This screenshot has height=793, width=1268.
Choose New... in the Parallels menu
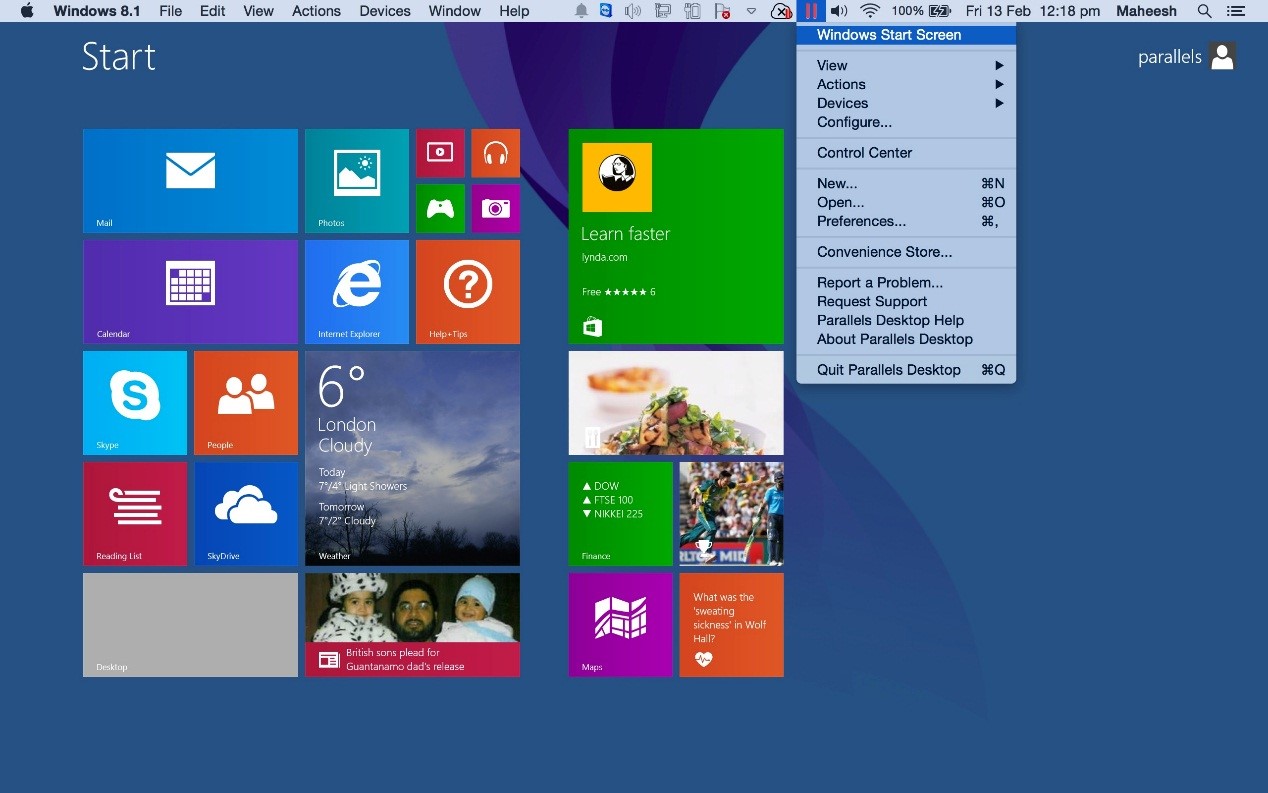click(906, 183)
